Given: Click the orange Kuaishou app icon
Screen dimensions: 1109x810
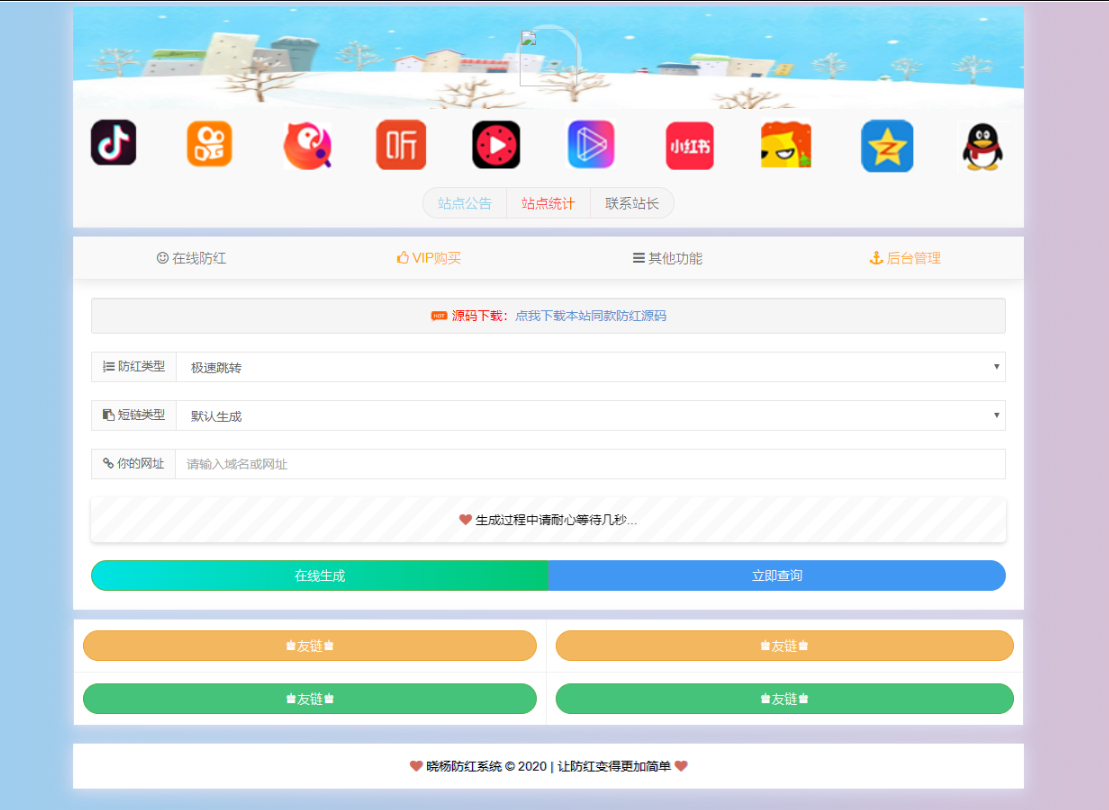Looking at the screenshot, I should click(209, 144).
